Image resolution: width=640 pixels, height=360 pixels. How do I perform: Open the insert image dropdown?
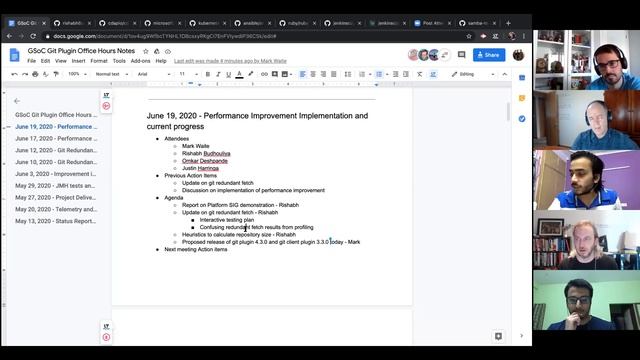tap(287, 74)
